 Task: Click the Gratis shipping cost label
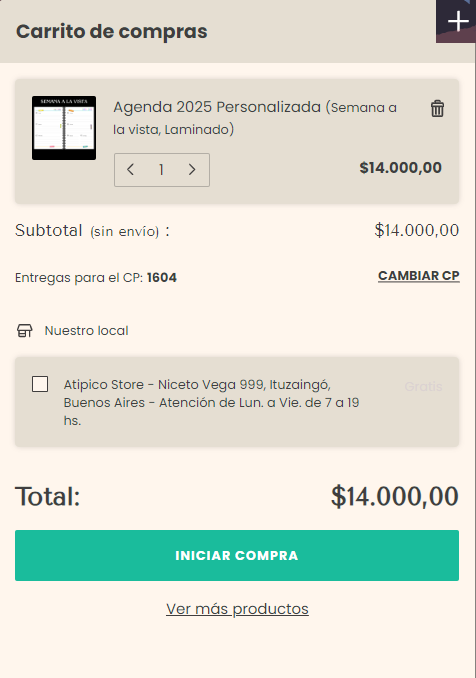click(423, 387)
